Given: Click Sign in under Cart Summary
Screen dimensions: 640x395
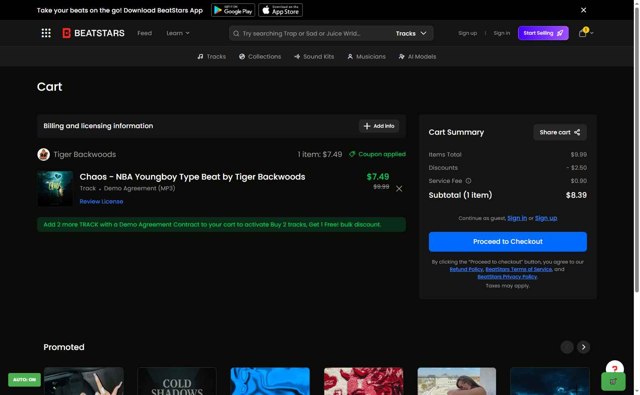Looking at the screenshot, I should click(517, 218).
